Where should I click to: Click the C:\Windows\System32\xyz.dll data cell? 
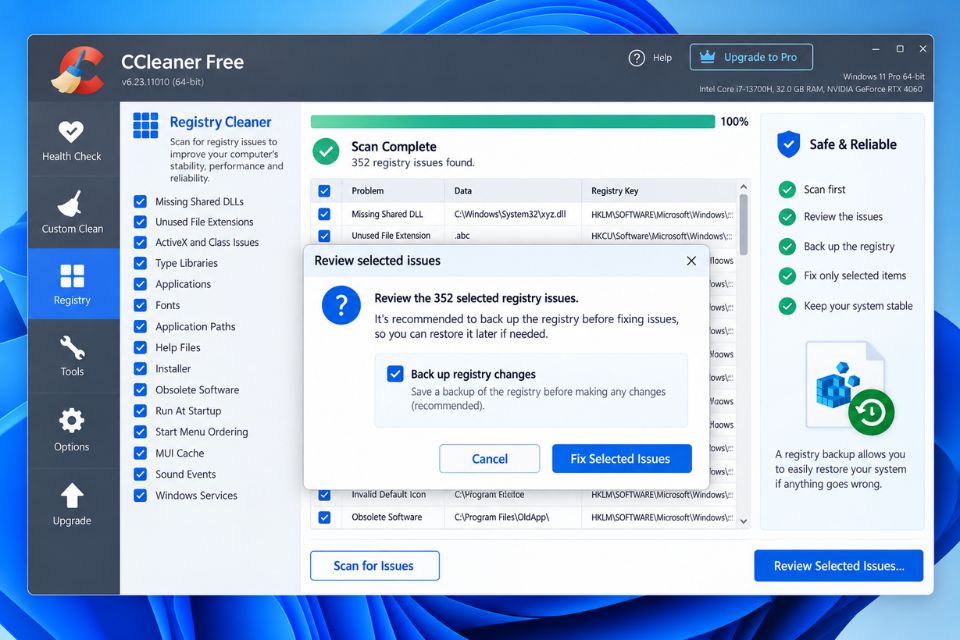[x=510, y=214]
